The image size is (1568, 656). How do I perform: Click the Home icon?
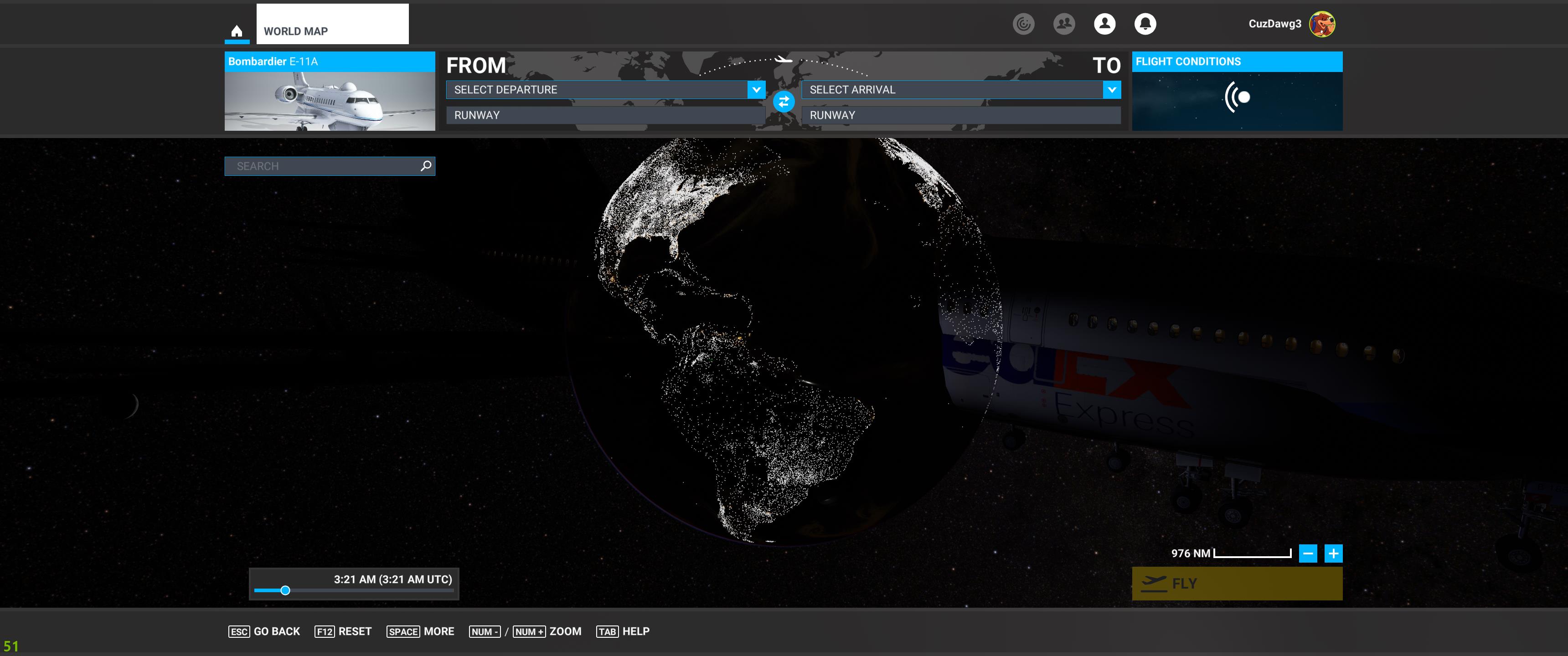coord(237,31)
